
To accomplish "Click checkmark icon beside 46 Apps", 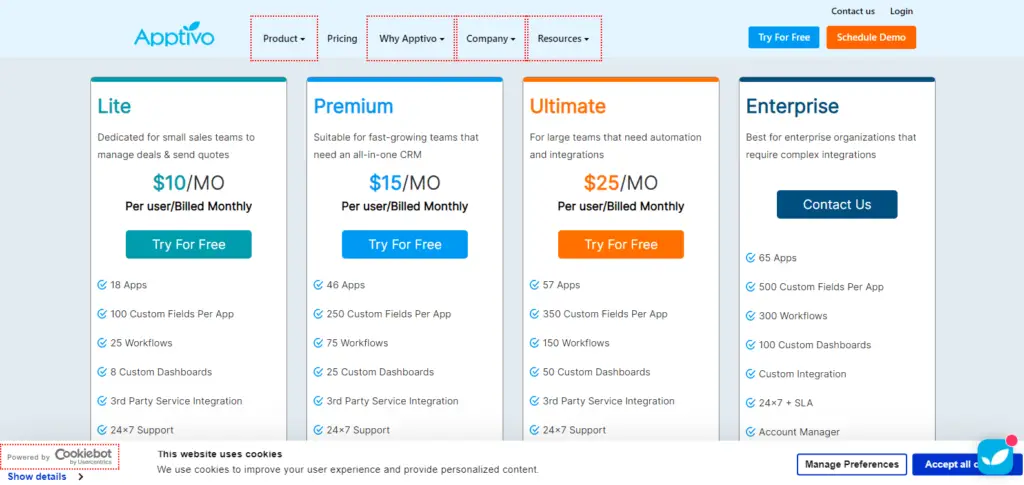I will coord(318,285).
